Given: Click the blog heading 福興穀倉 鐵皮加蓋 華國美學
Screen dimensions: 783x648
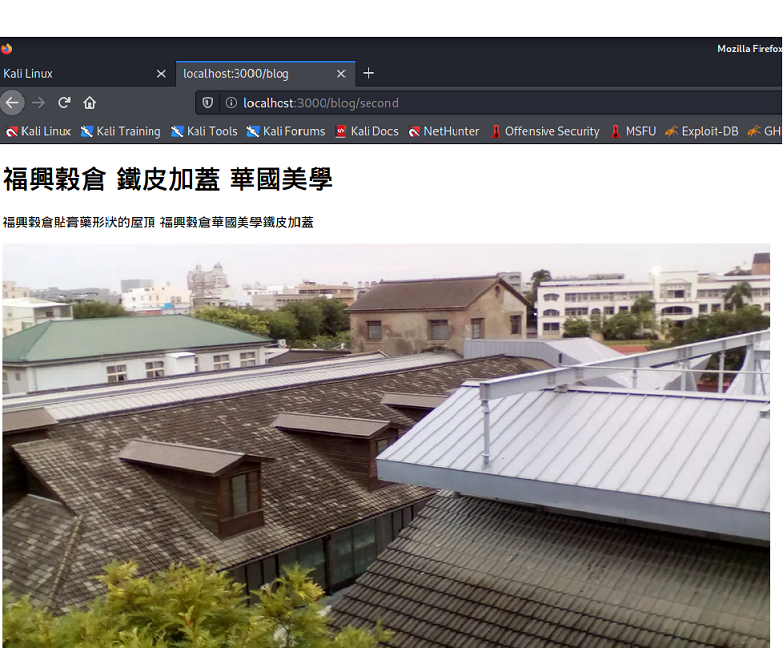Looking at the screenshot, I should click(x=168, y=179).
